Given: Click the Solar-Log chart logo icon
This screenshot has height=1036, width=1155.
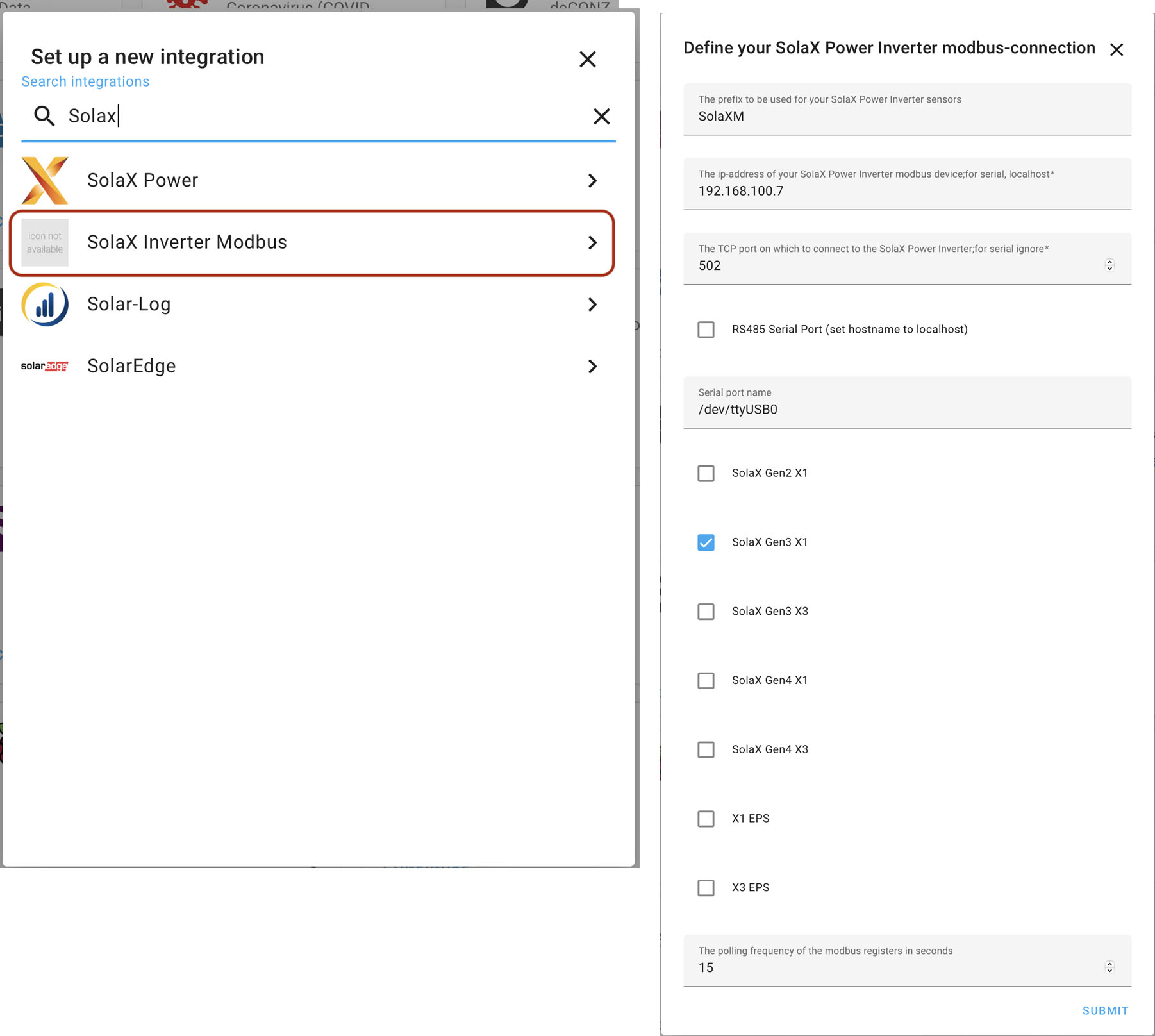Looking at the screenshot, I should 45,304.
